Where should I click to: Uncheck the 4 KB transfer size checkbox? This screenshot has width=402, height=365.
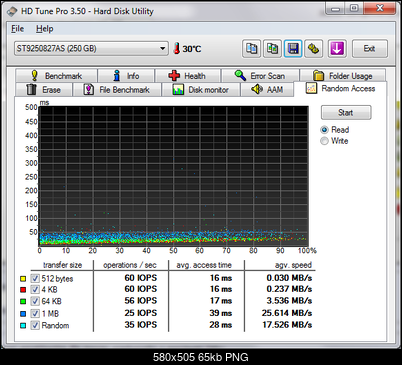tap(35, 289)
